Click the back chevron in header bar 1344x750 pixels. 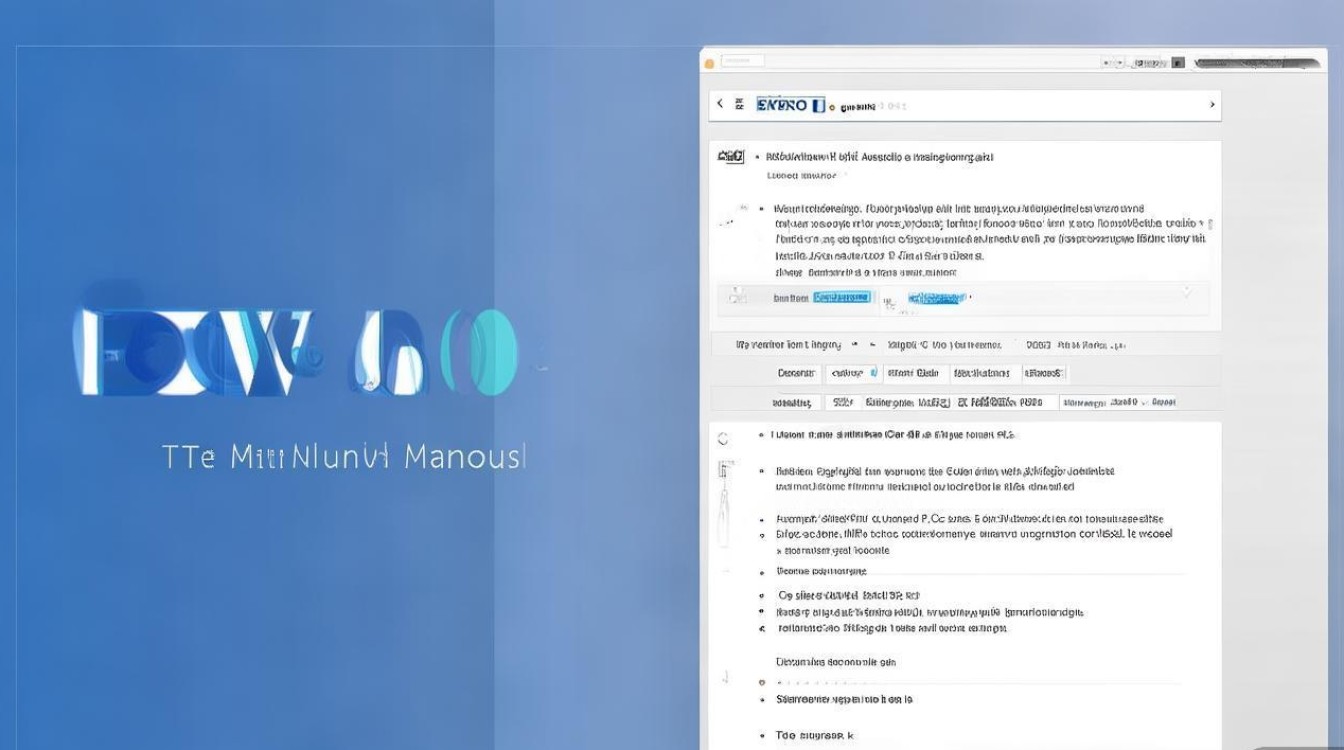tap(719, 104)
